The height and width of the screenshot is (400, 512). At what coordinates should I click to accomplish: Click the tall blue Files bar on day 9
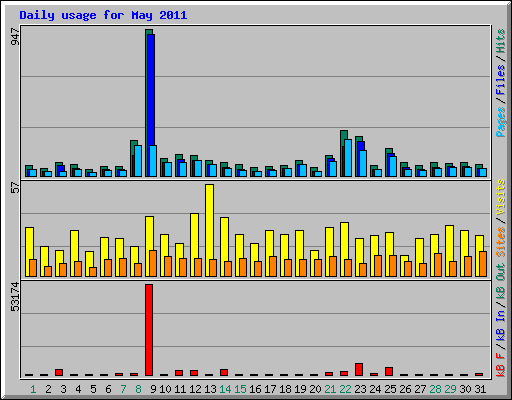point(151,90)
